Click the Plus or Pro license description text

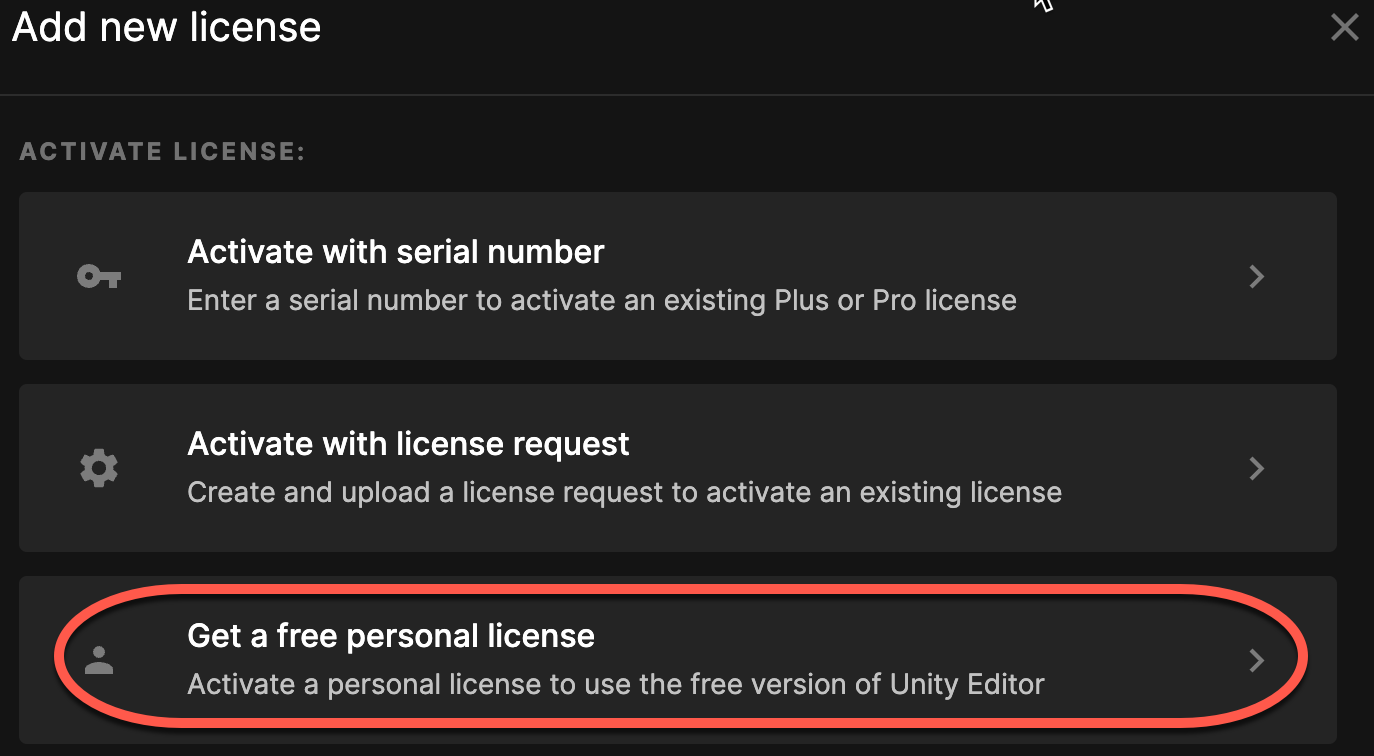point(601,299)
